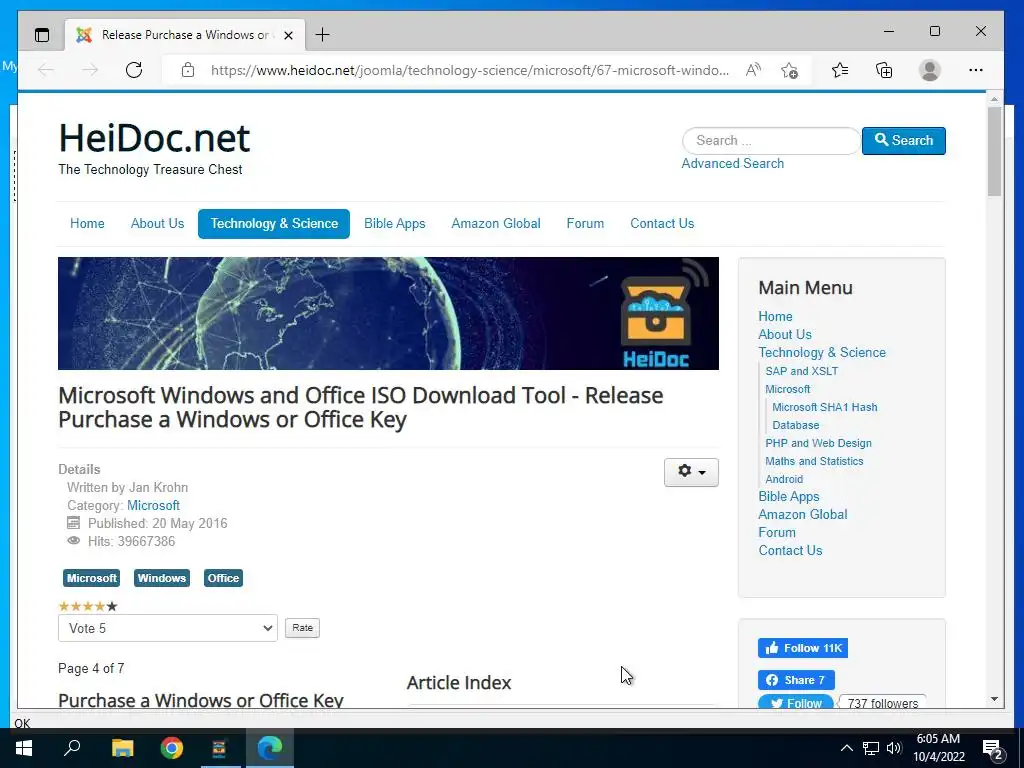Open Windows taskbar search
1024x768 pixels.
(x=72, y=748)
